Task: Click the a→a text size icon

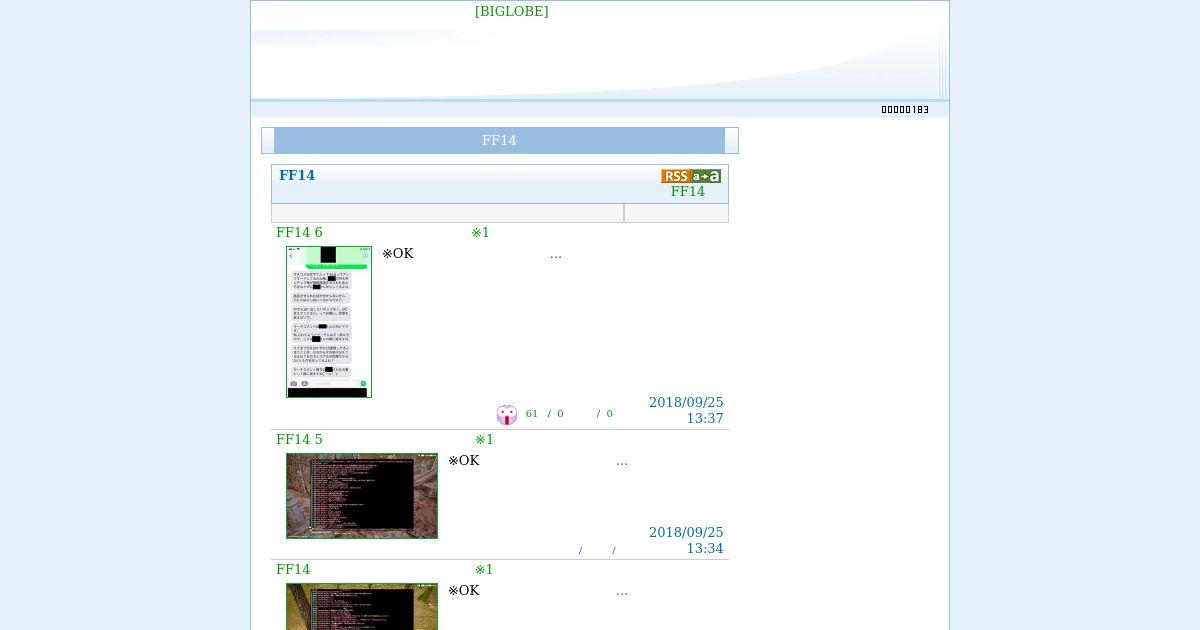Action: click(706, 176)
